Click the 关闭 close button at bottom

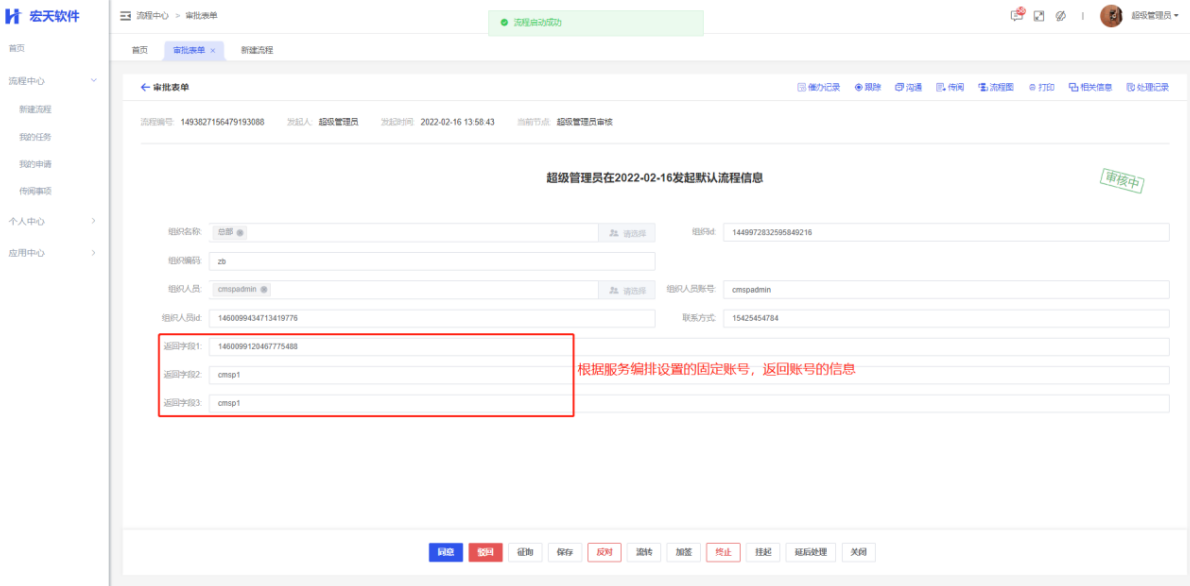858,553
